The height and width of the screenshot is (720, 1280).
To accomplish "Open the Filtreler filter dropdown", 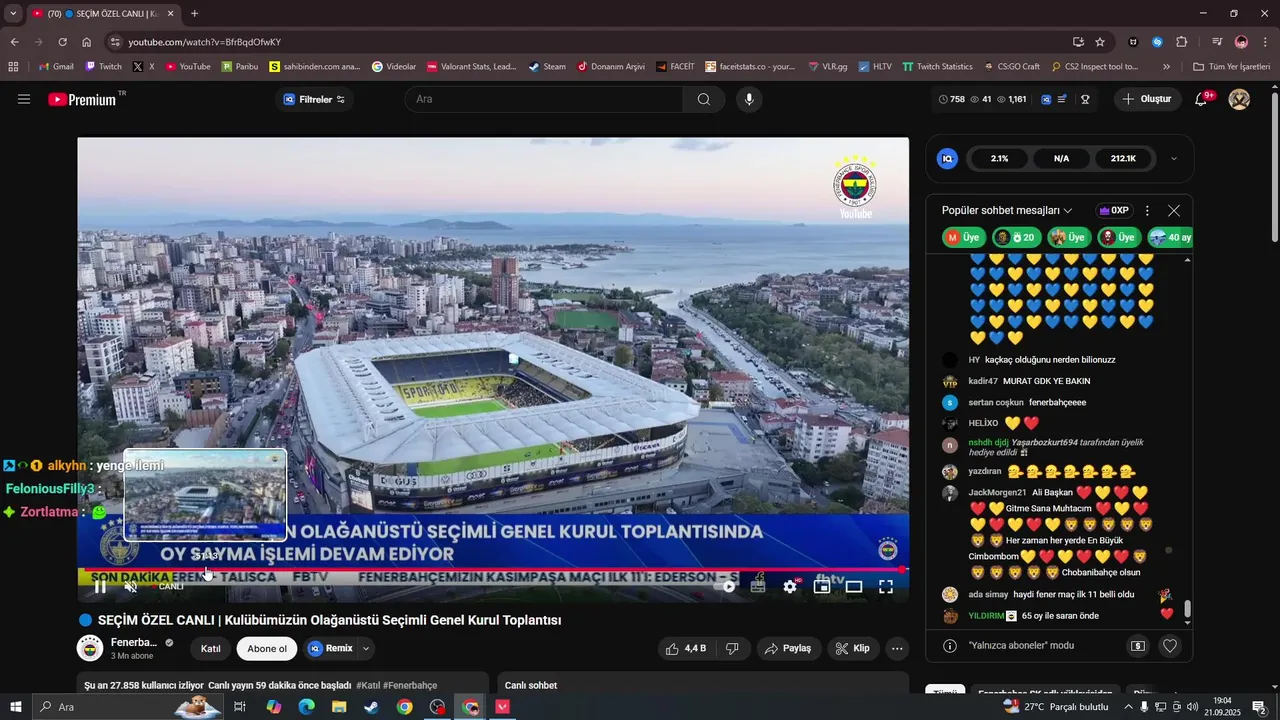I will tap(315, 99).
